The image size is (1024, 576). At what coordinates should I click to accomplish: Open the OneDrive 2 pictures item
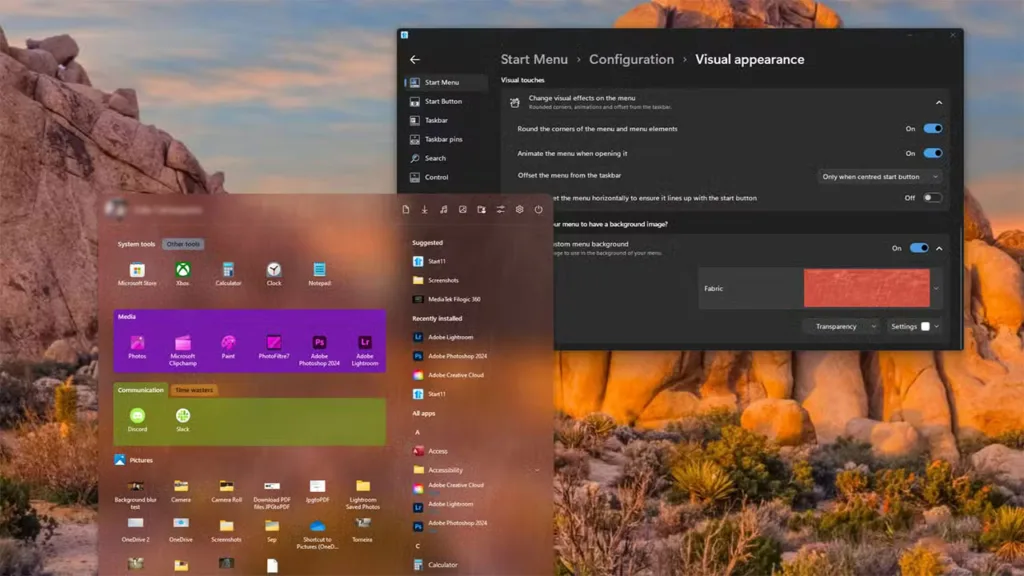135,530
